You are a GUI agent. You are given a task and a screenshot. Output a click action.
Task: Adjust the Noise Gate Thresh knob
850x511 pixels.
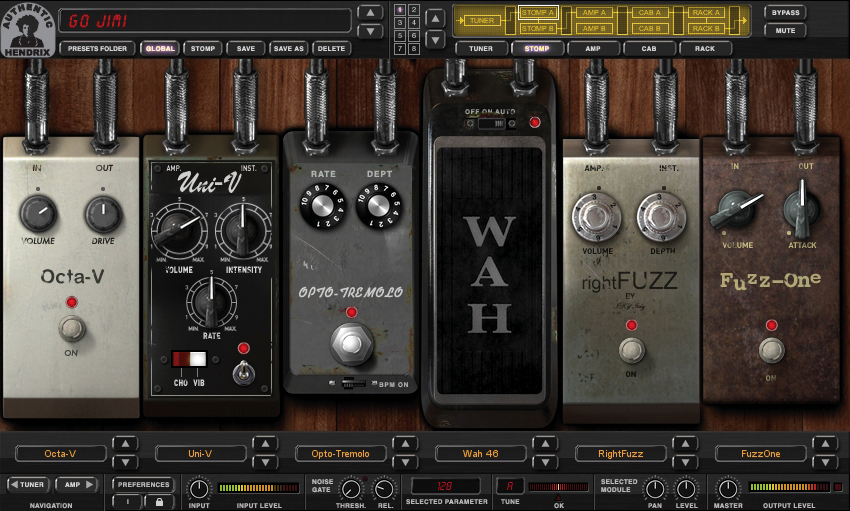click(x=350, y=490)
